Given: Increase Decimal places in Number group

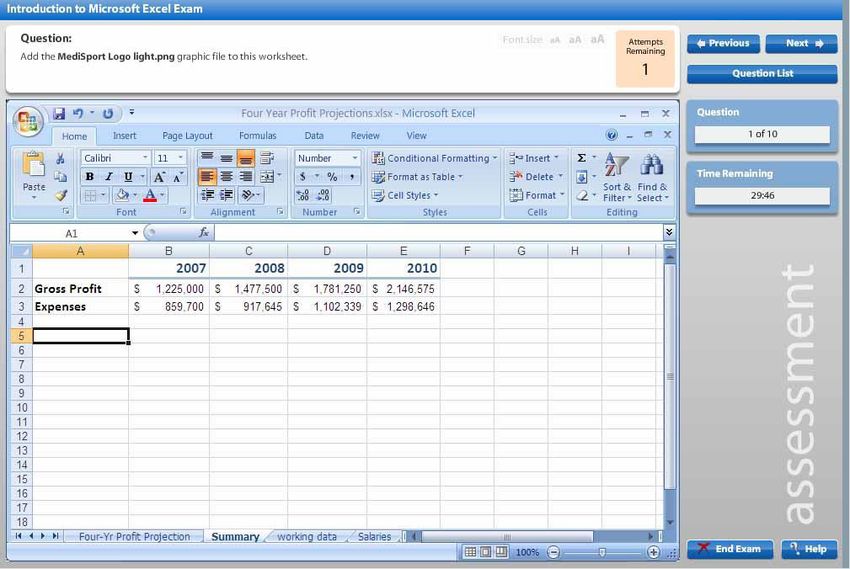Looking at the screenshot, I should coord(302,195).
